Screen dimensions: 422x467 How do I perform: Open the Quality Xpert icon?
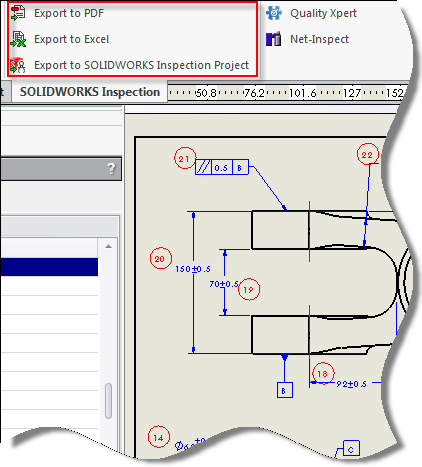(x=274, y=13)
